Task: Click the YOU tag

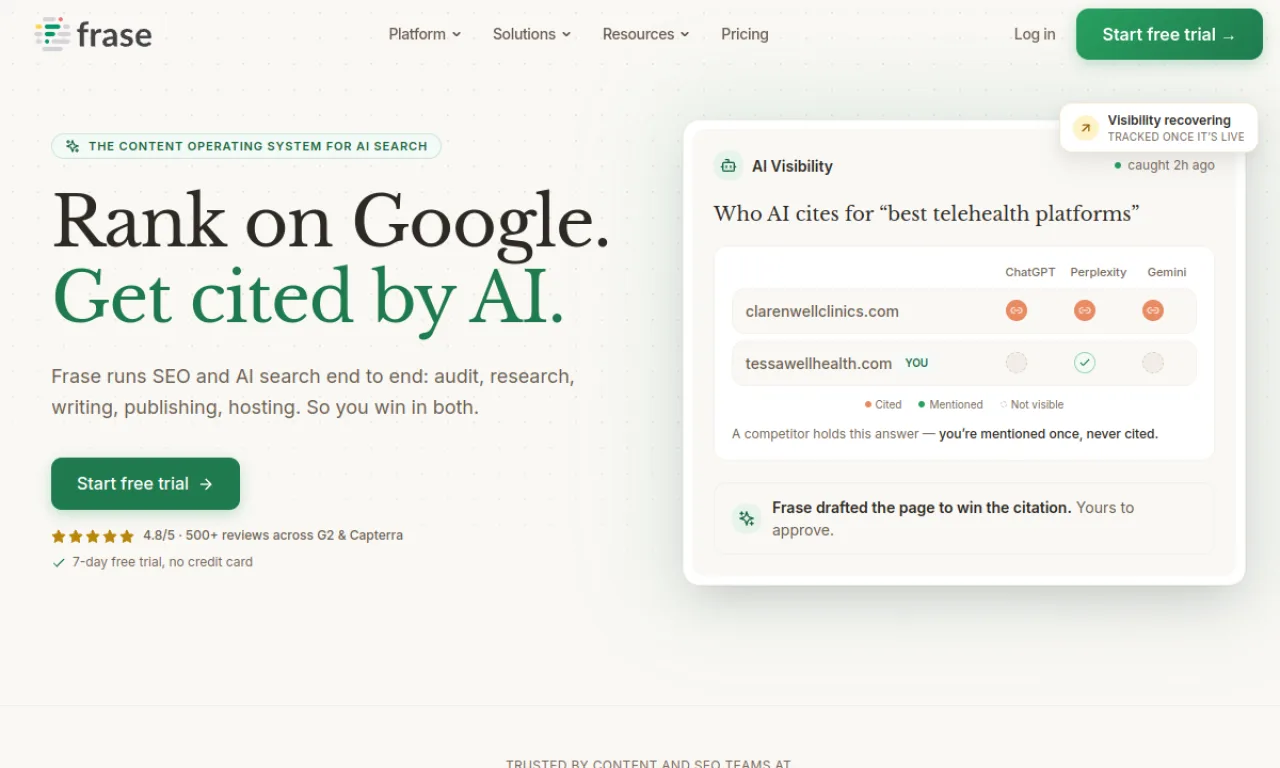Action: click(917, 363)
